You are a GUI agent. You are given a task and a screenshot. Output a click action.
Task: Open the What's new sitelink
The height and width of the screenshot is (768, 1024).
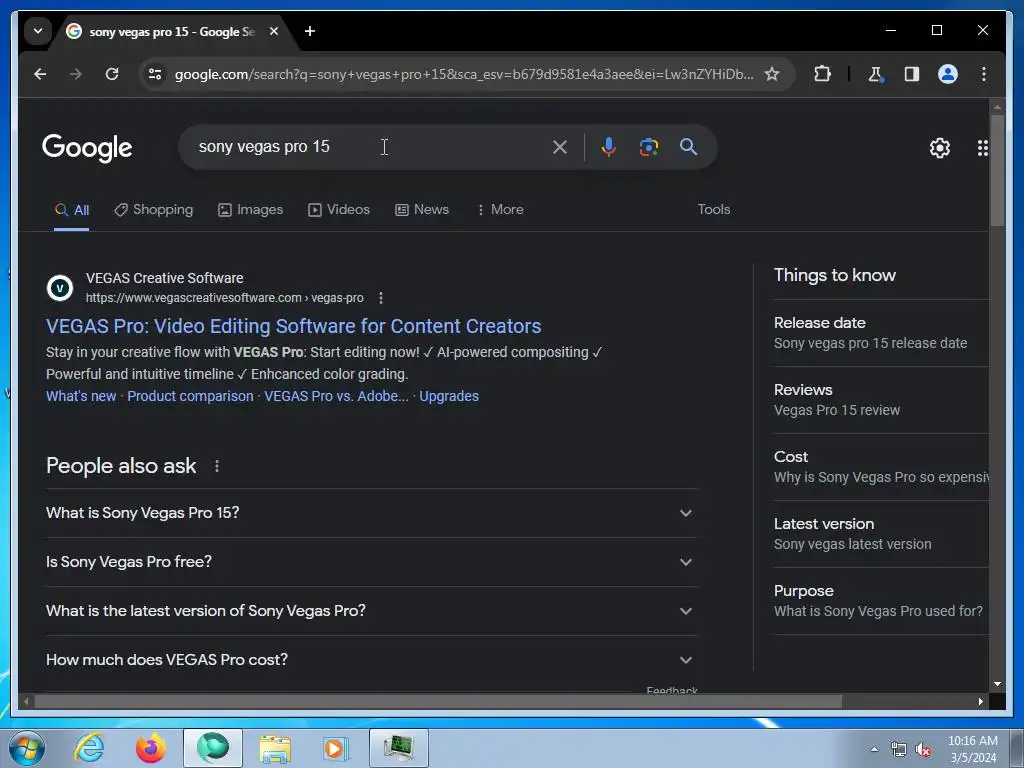point(81,396)
